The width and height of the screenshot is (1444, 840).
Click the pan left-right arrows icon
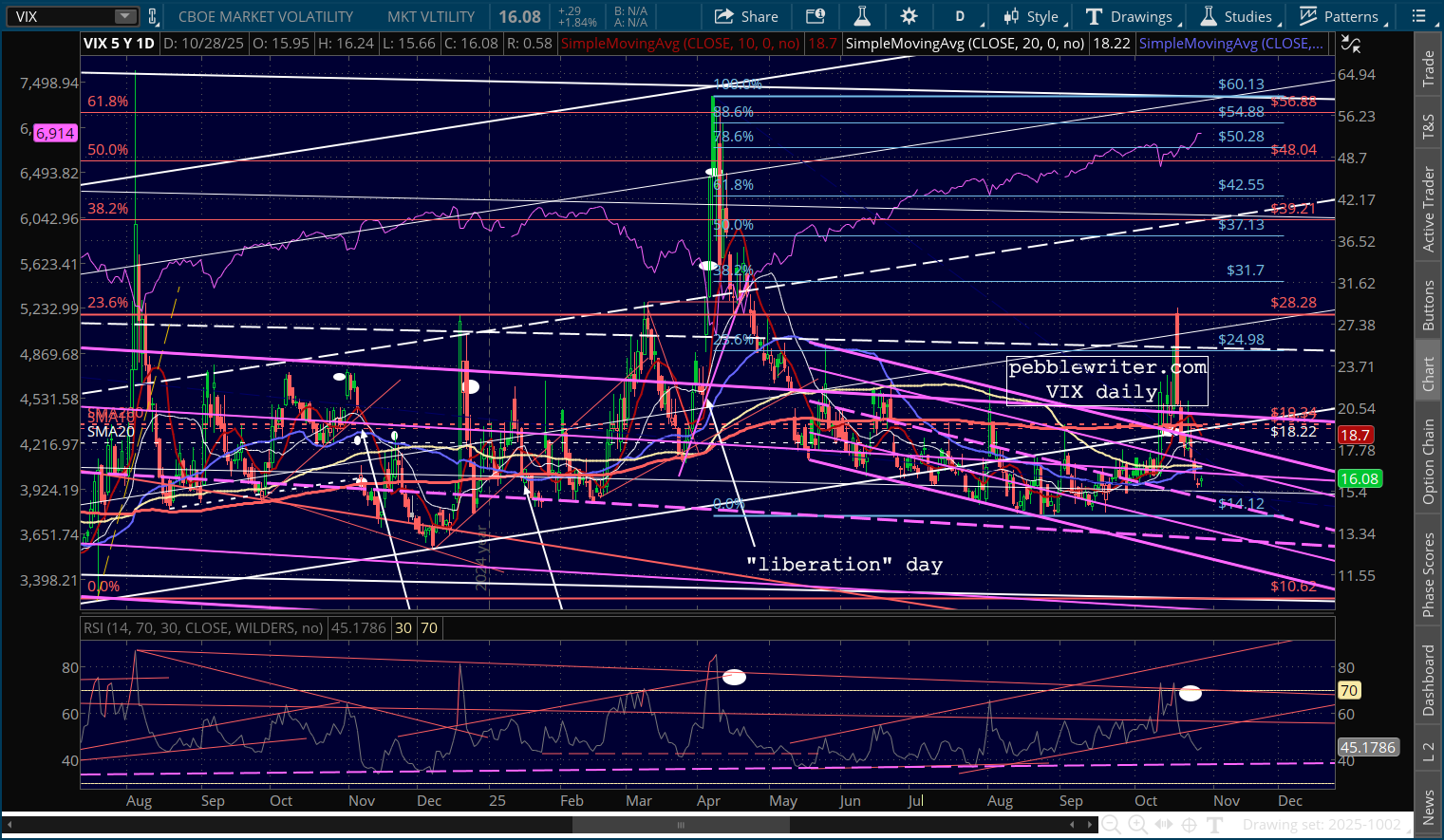click(1163, 825)
